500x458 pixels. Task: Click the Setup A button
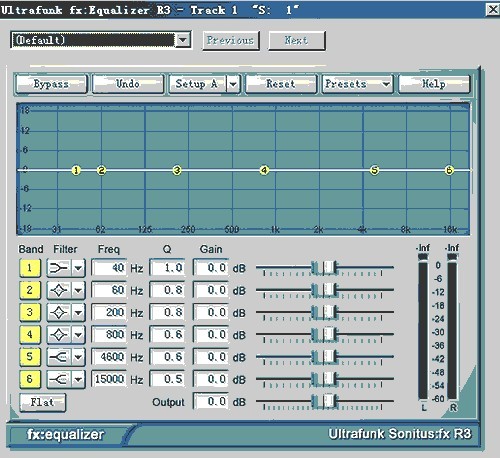tap(198, 84)
